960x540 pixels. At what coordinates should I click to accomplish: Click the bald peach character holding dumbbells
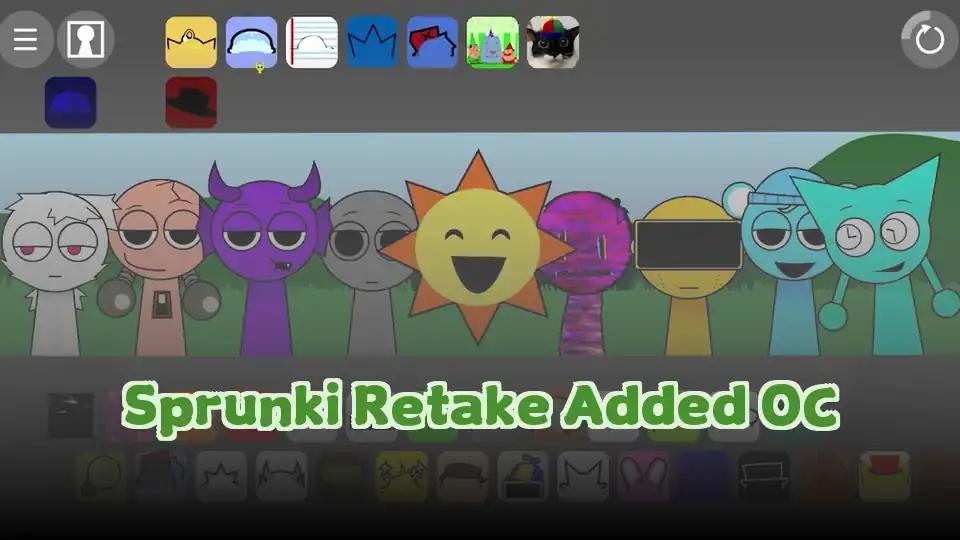click(159, 268)
